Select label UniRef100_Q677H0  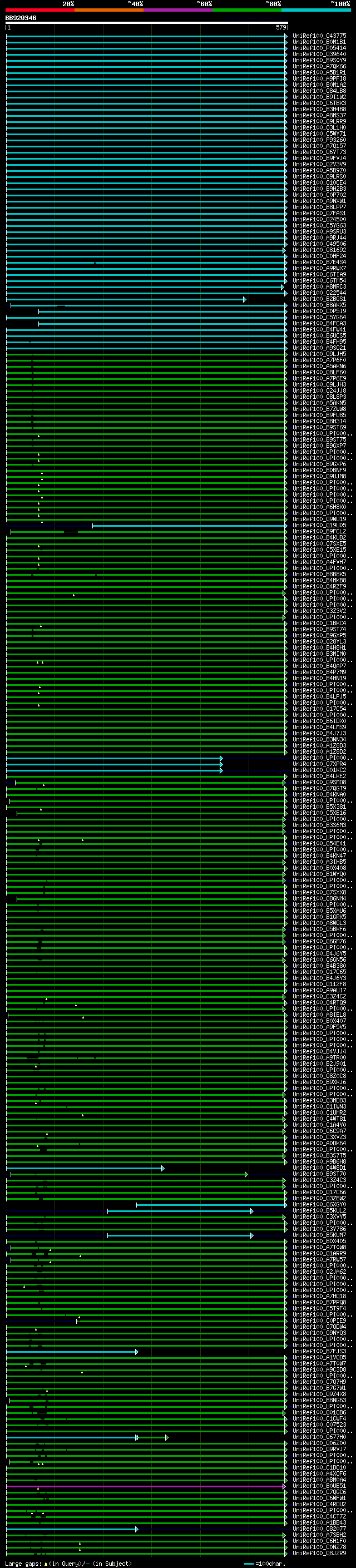tap(319, 1437)
